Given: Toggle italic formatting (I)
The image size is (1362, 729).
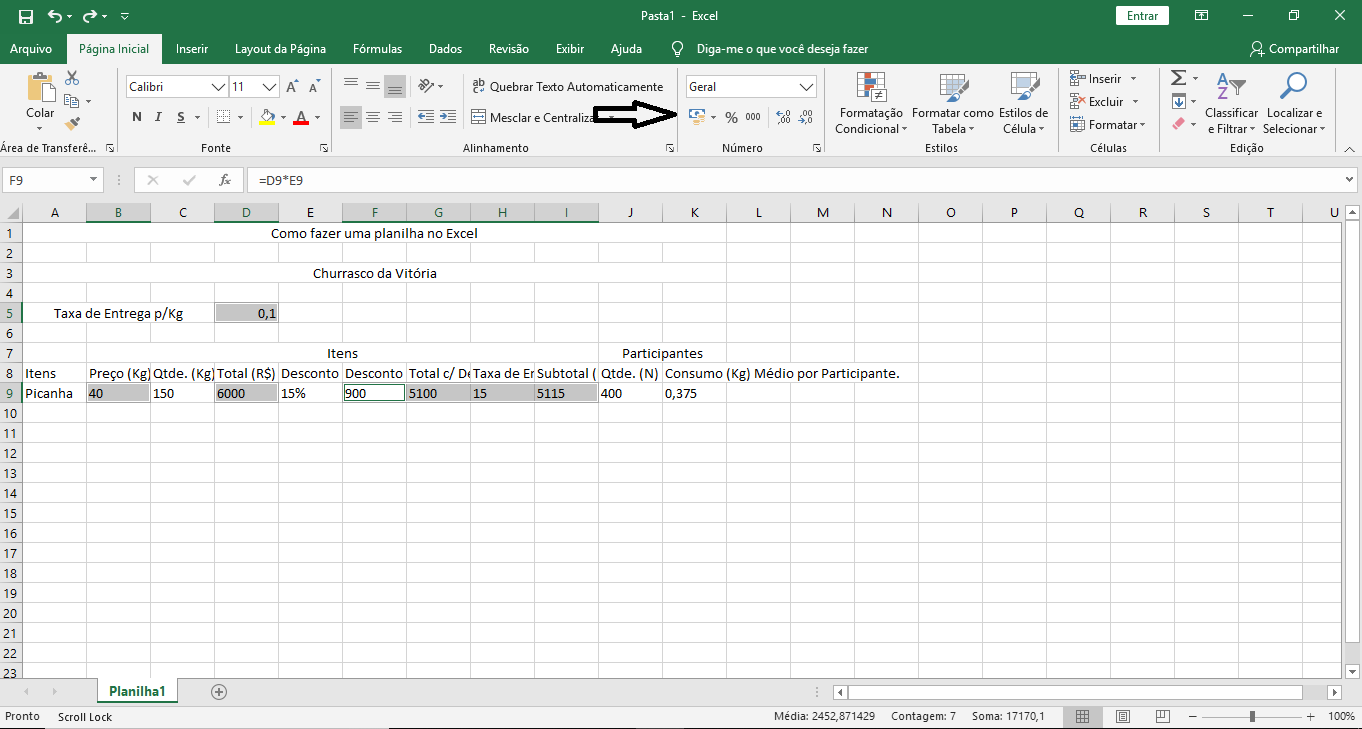Looking at the screenshot, I should click(159, 117).
